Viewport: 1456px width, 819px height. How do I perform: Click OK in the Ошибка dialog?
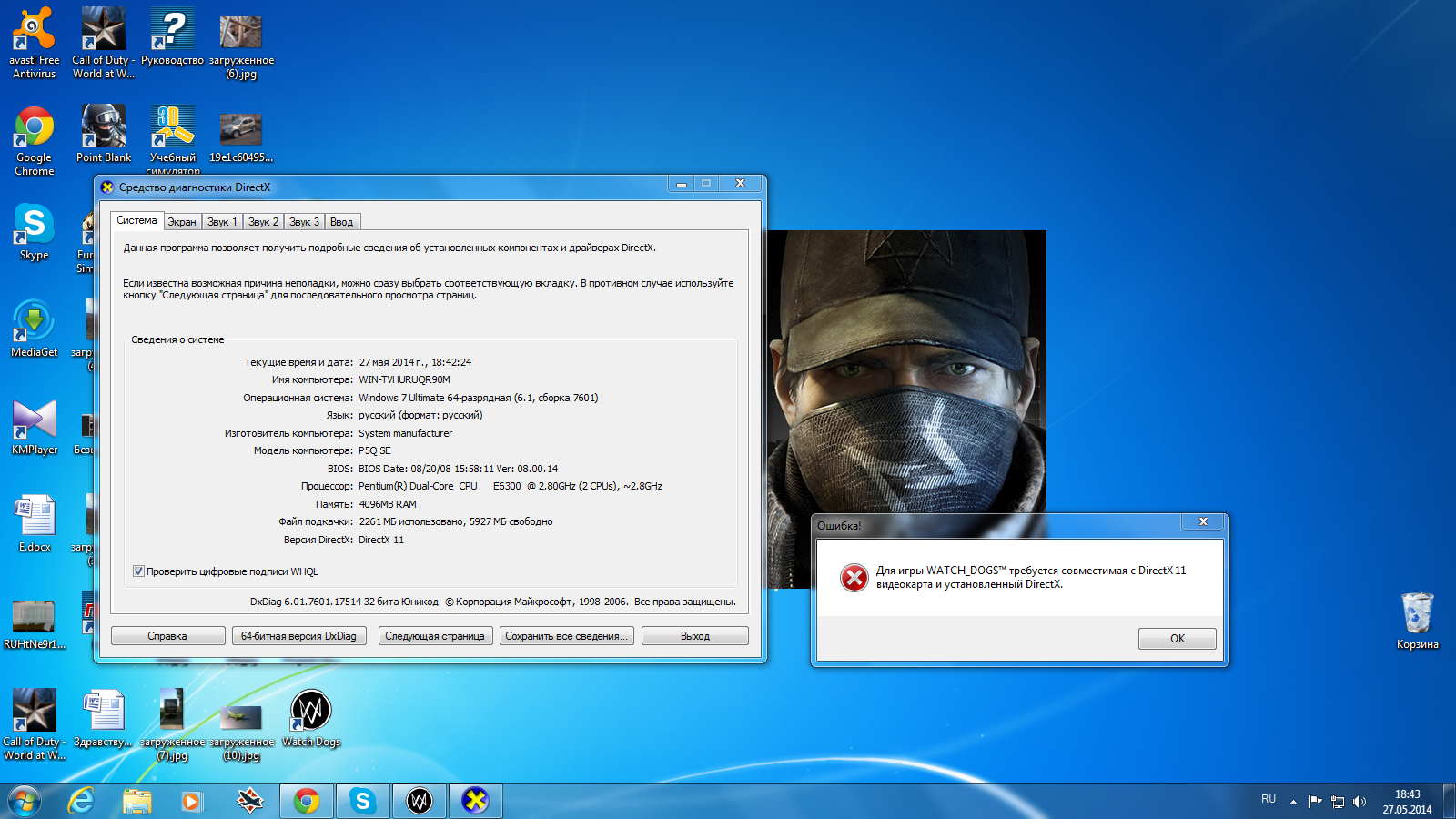(1177, 639)
